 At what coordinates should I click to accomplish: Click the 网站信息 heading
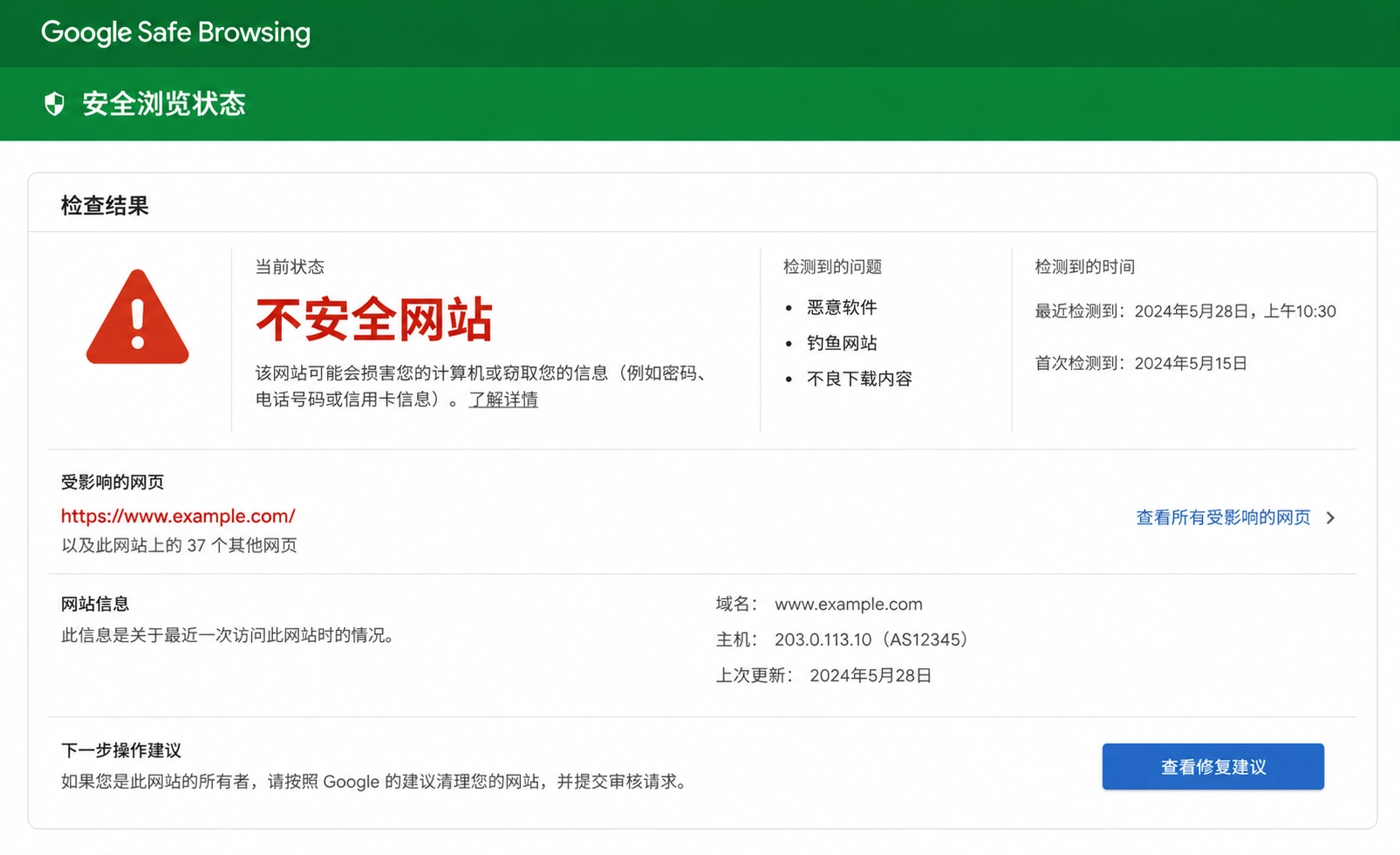95,604
